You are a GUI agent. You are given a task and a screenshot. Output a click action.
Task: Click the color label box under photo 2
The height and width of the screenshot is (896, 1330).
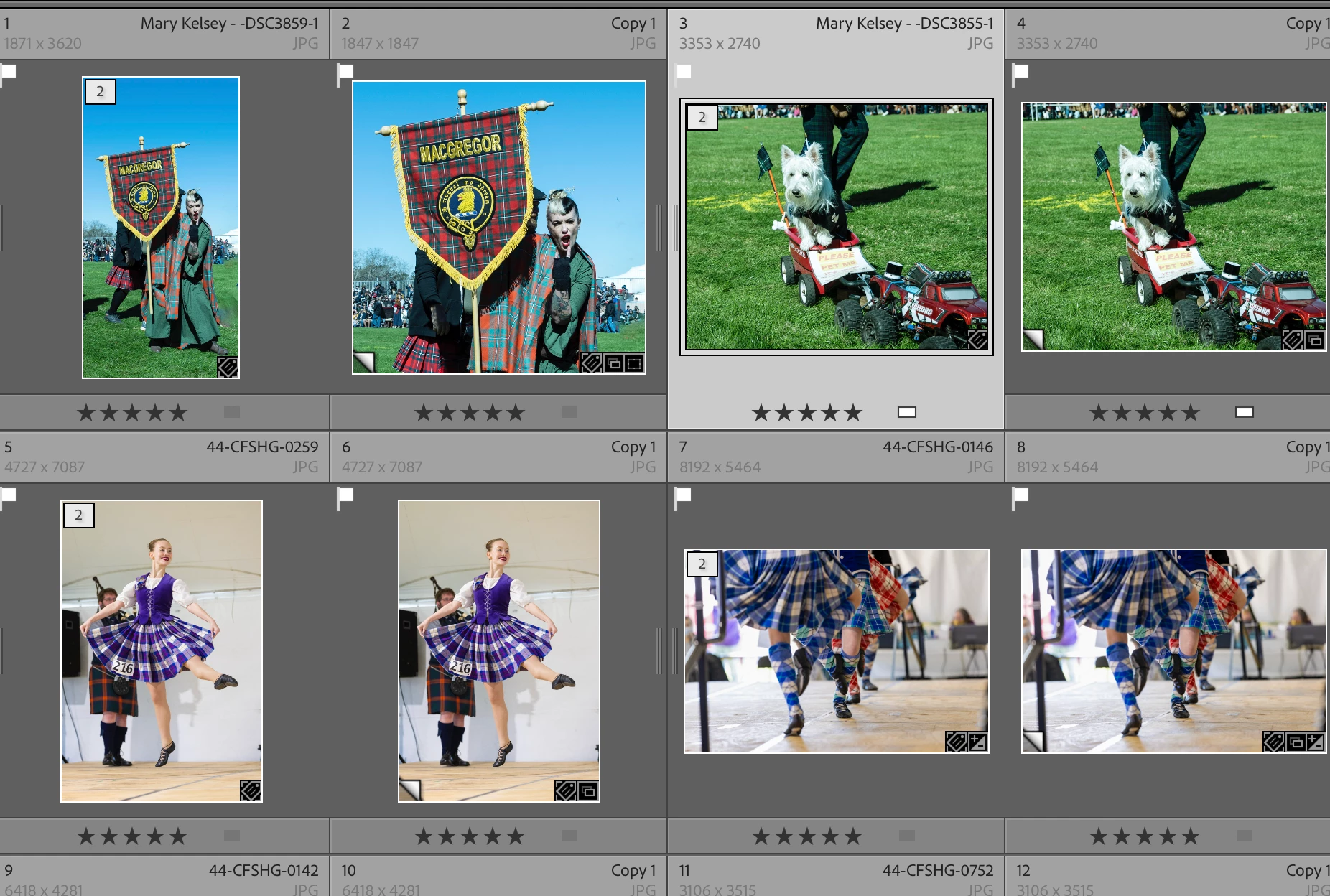coord(569,412)
